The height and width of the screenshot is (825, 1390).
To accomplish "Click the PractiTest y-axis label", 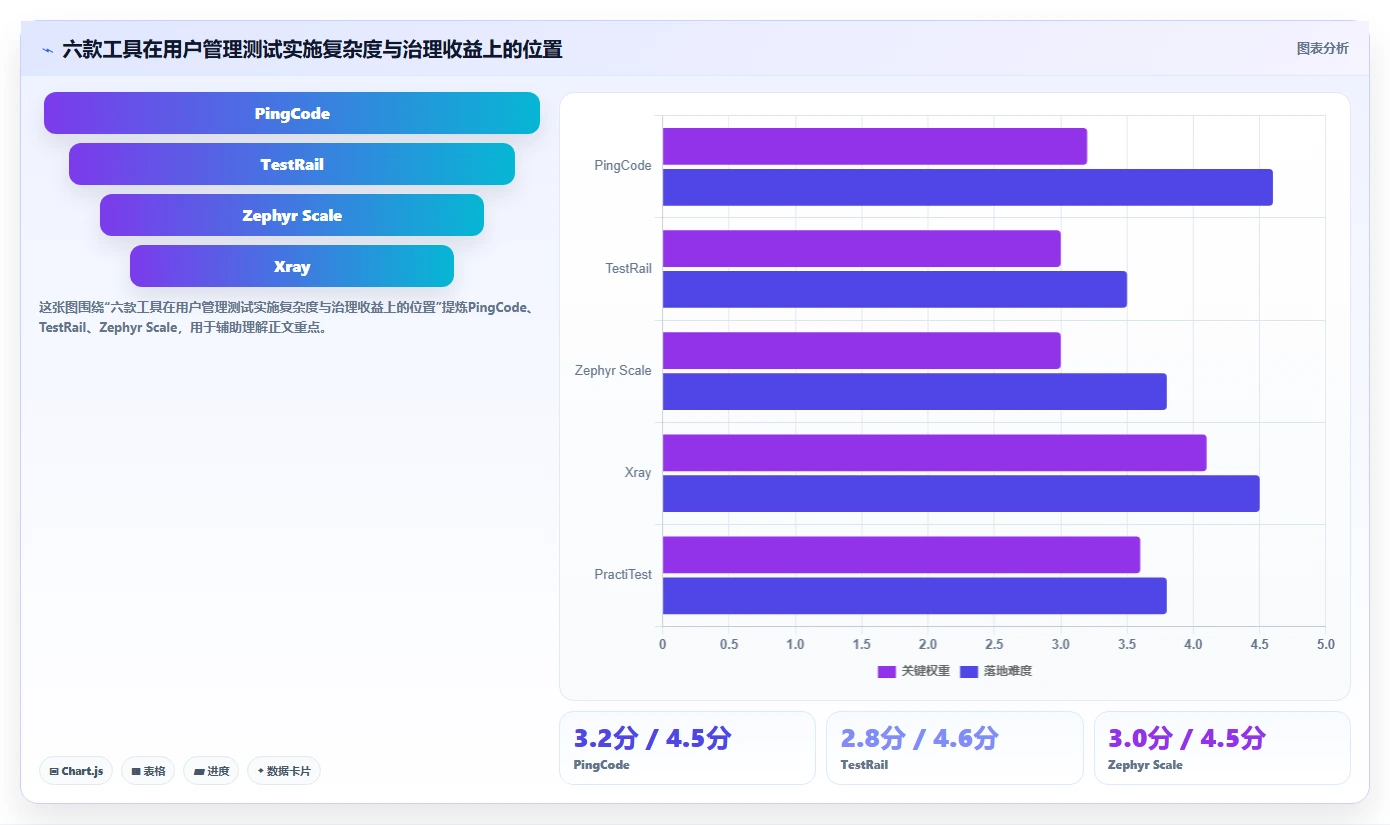I will coord(623,574).
